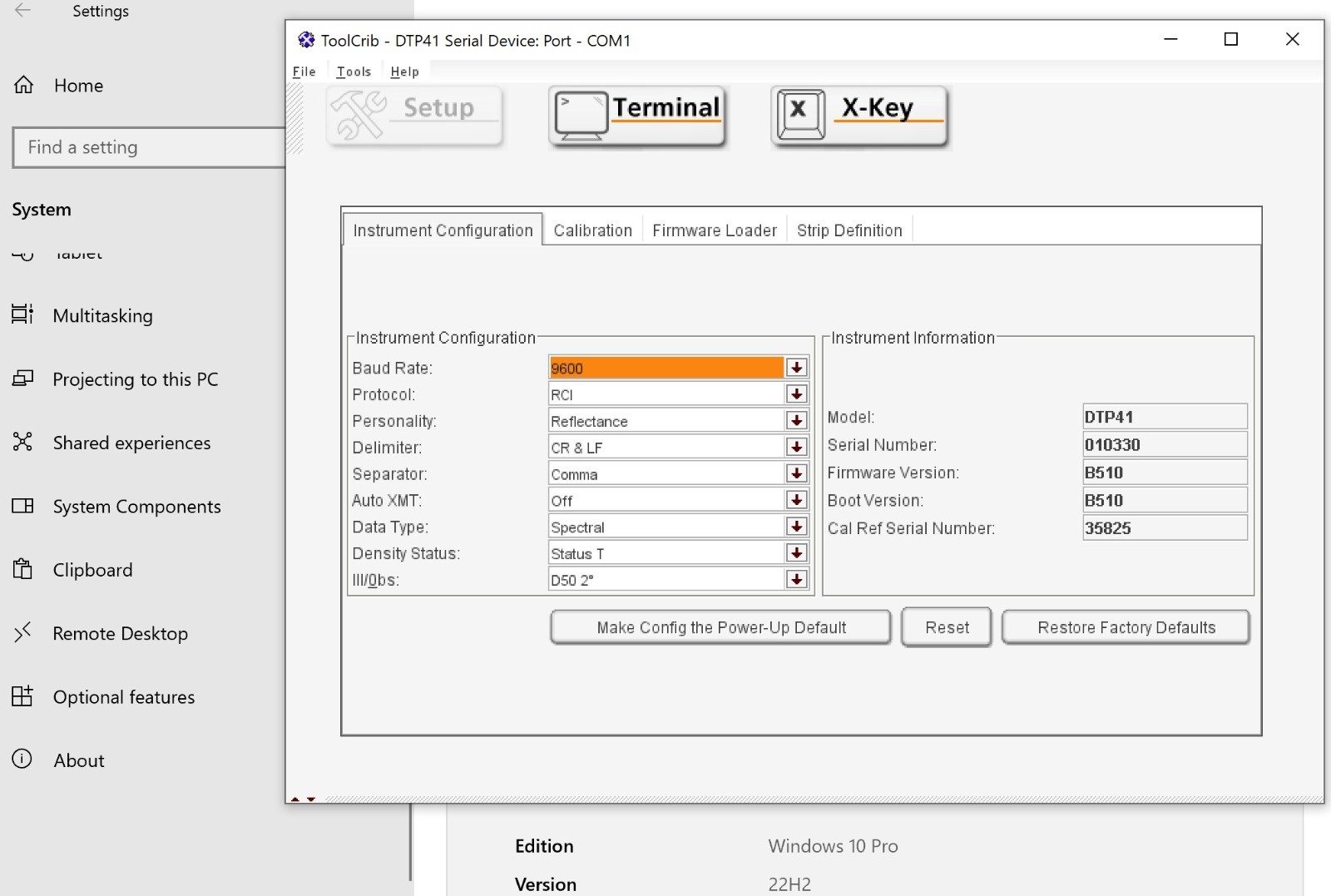Viewport: 1331px width, 896px height.
Task: Click the Settings sidebar scrollbar
Action: coord(410,840)
